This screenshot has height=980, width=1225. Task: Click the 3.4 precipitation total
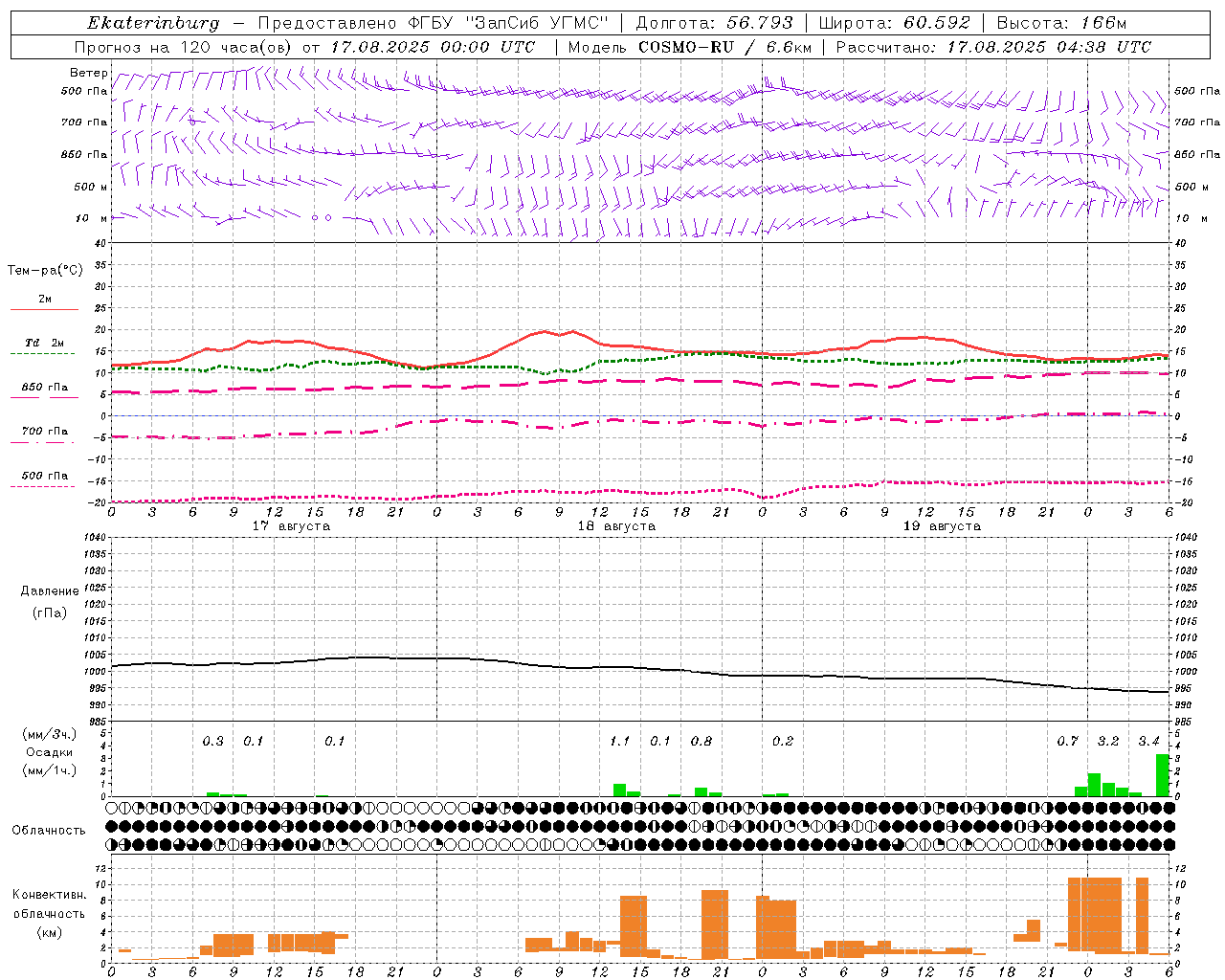[1148, 741]
